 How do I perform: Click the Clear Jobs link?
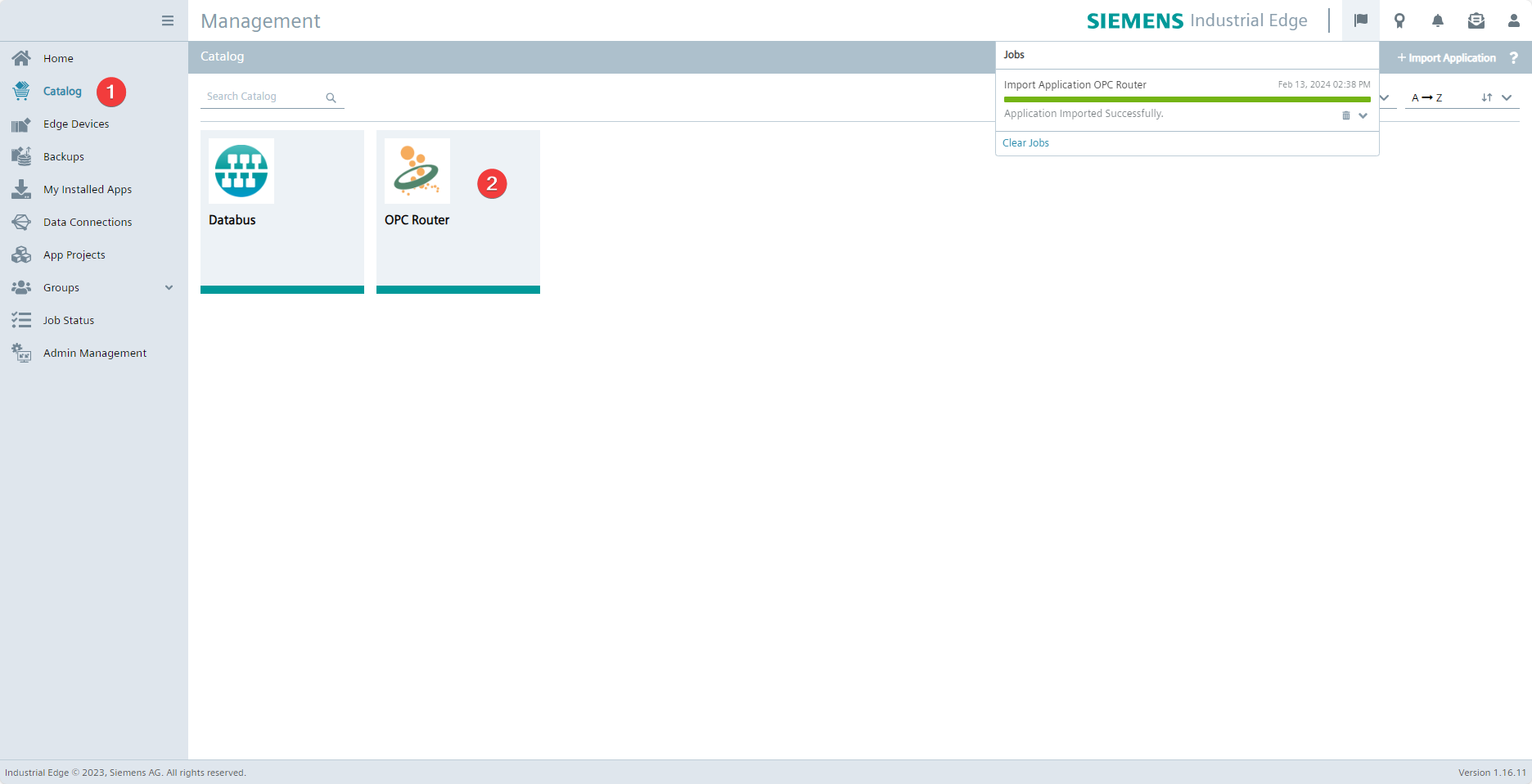pyautogui.click(x=1025, y=142)
